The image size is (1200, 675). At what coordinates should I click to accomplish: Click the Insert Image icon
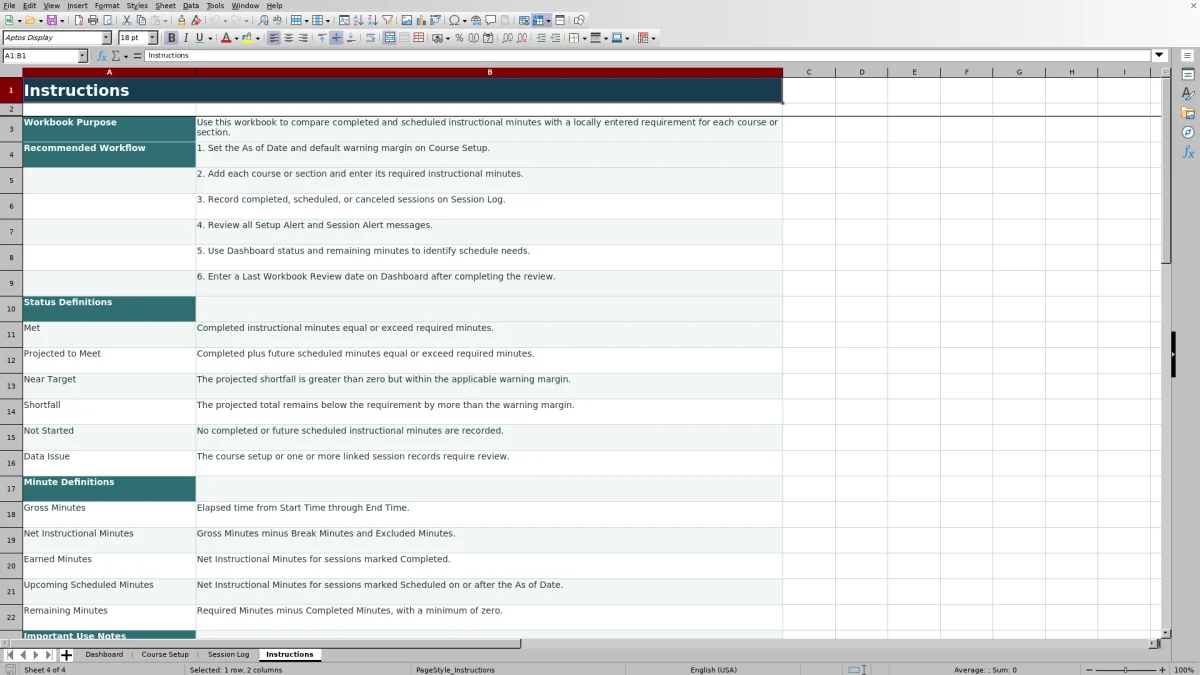click(x=406, y=20)
